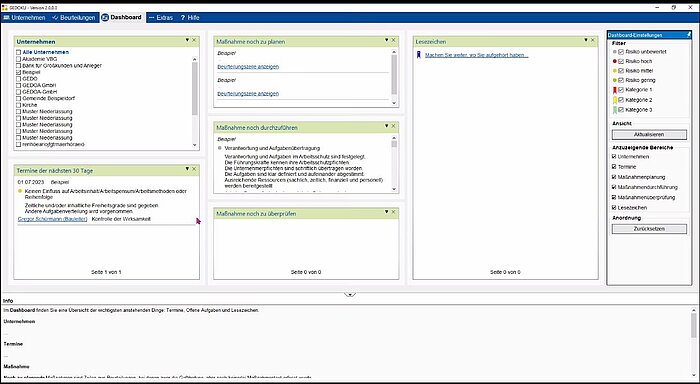This screenshot has height=384, width=700.
Task: Click the yellow Risiko mittel dot
Action: [x=615, y=71]
